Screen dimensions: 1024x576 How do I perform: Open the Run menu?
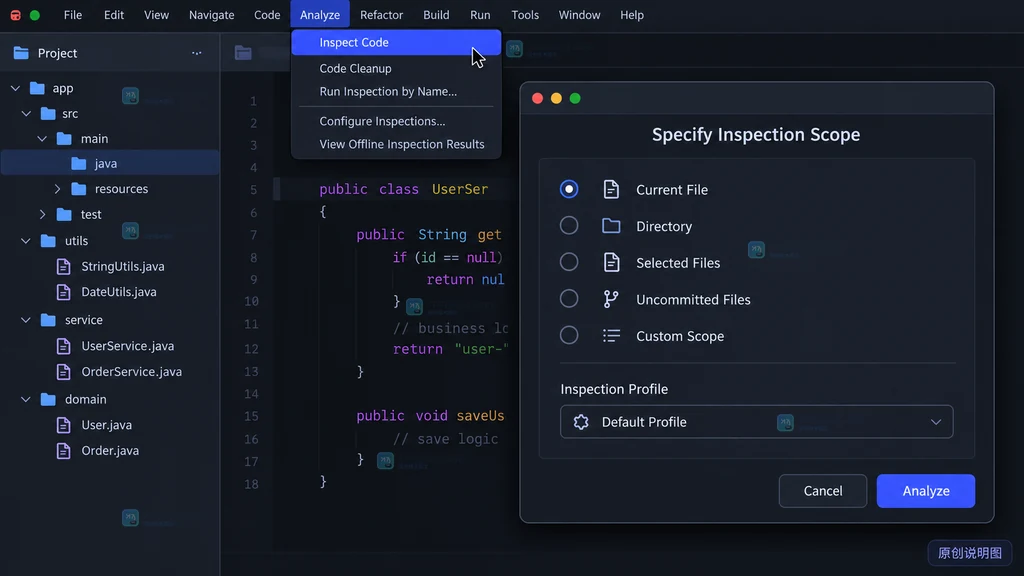pyautogui.click(x=480, y=15)
